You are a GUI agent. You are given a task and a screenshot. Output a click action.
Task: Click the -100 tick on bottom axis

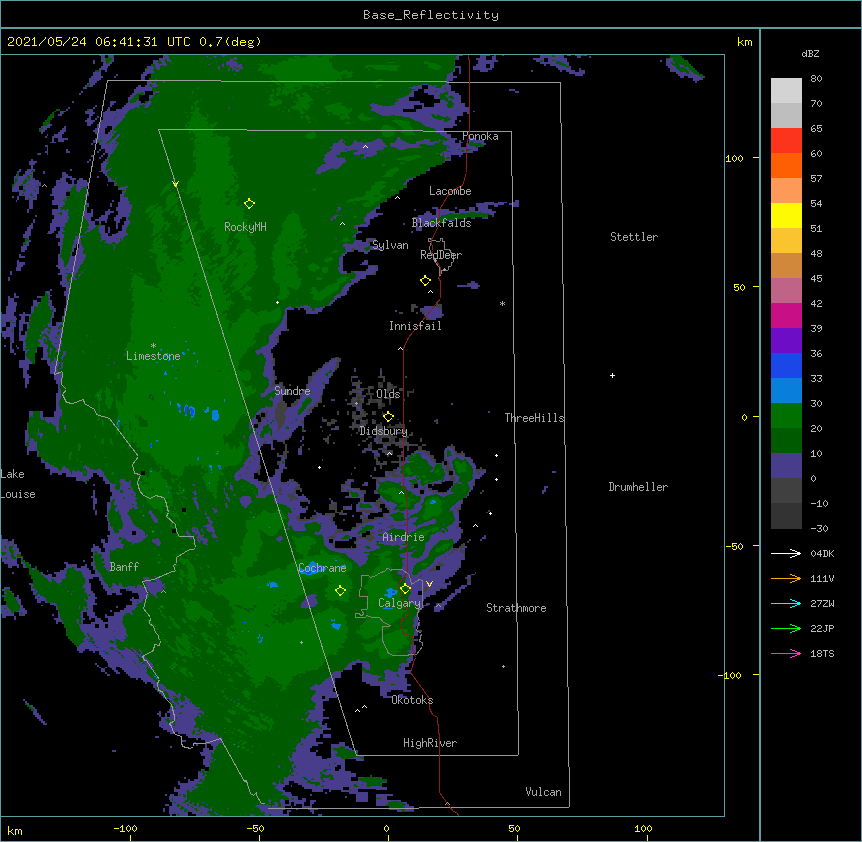pyautogui.click(x=125, y=828)
